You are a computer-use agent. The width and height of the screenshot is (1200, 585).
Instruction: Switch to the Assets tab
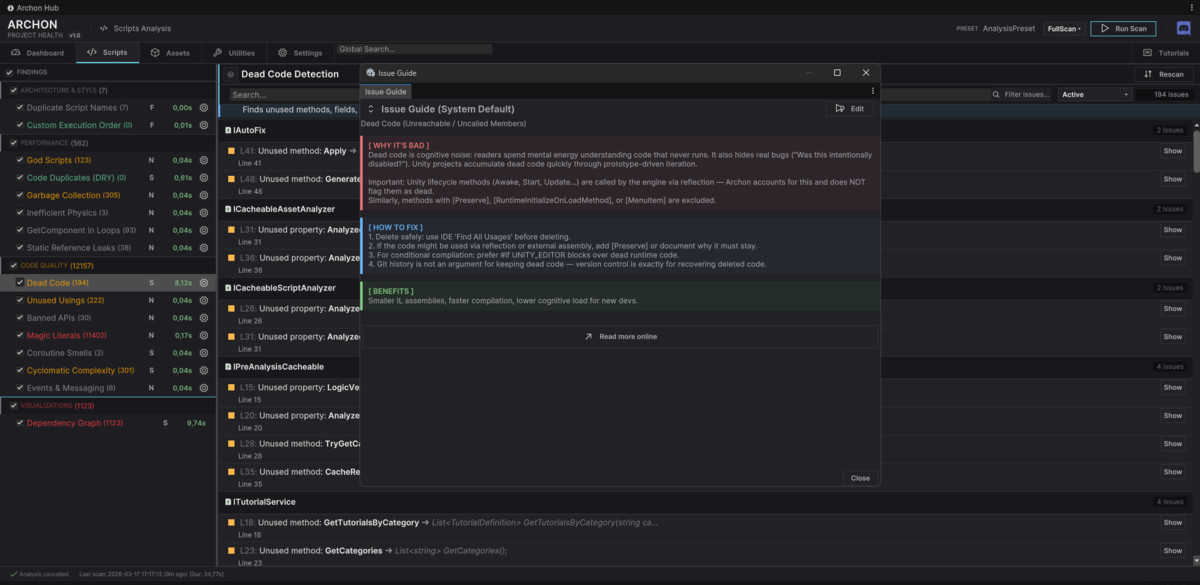[x=170, y=52]
